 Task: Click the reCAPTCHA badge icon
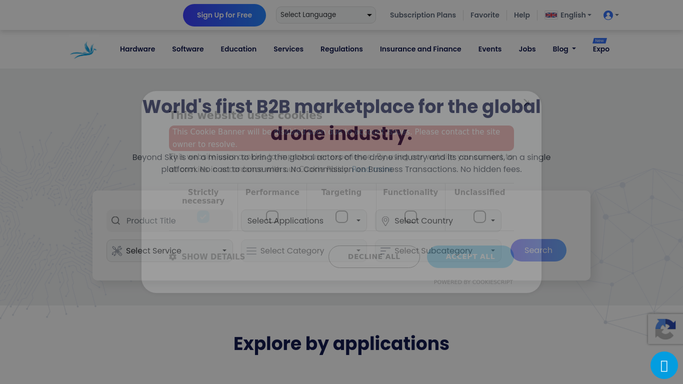665,329
